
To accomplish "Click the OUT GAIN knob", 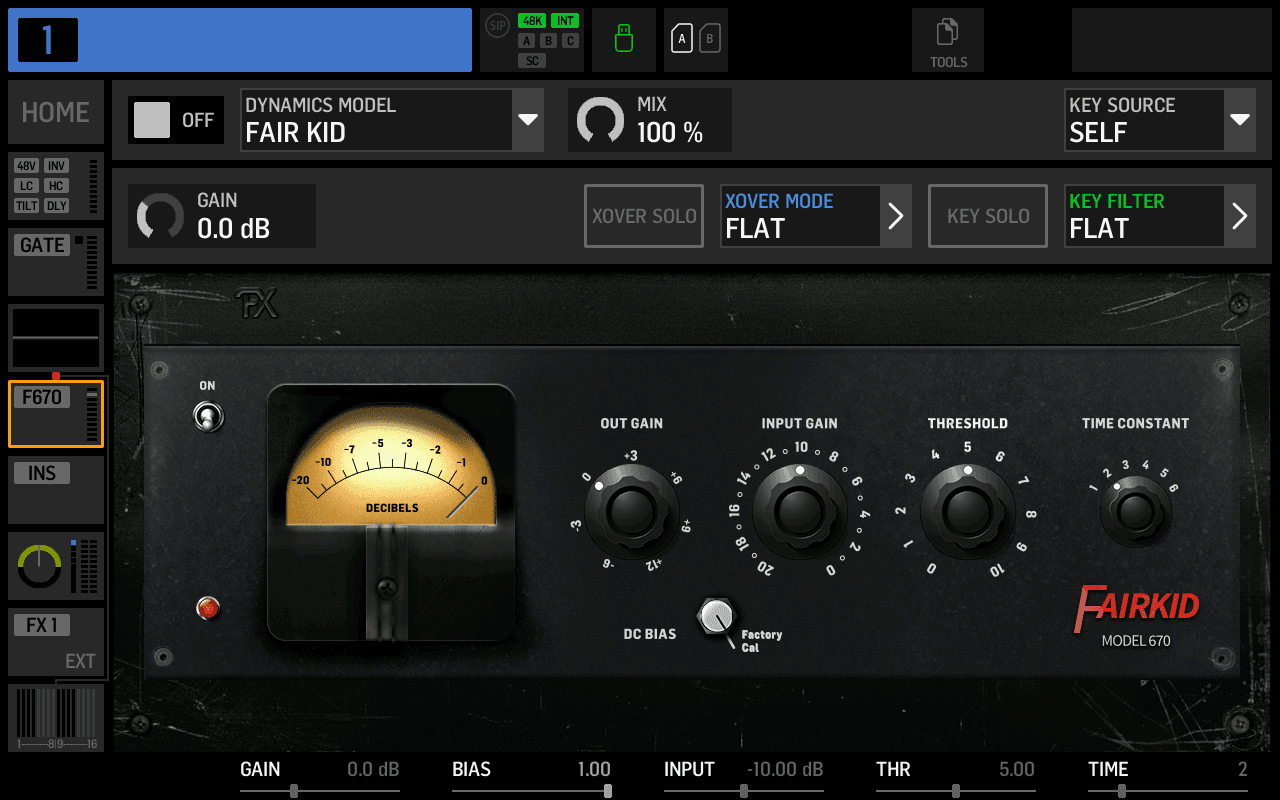I will point(631,513).
